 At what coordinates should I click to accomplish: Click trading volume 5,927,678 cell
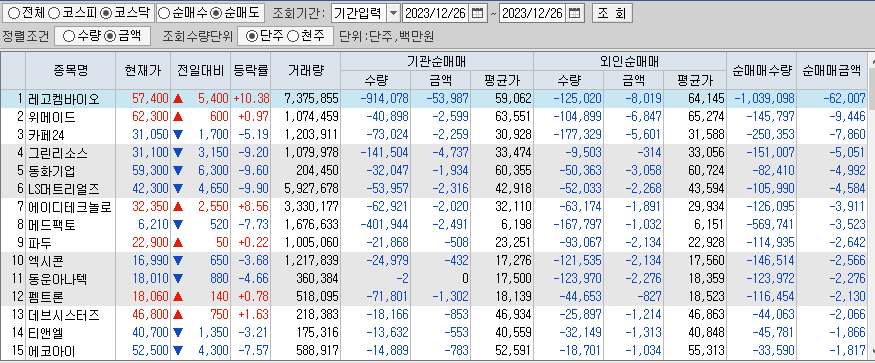tap(306, 189)
